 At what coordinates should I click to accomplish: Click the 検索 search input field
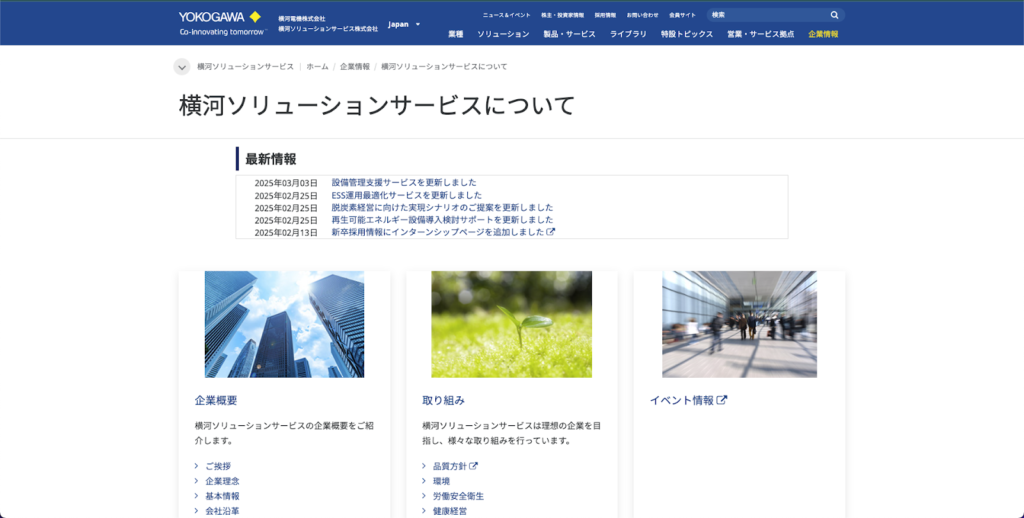point(766,15)
